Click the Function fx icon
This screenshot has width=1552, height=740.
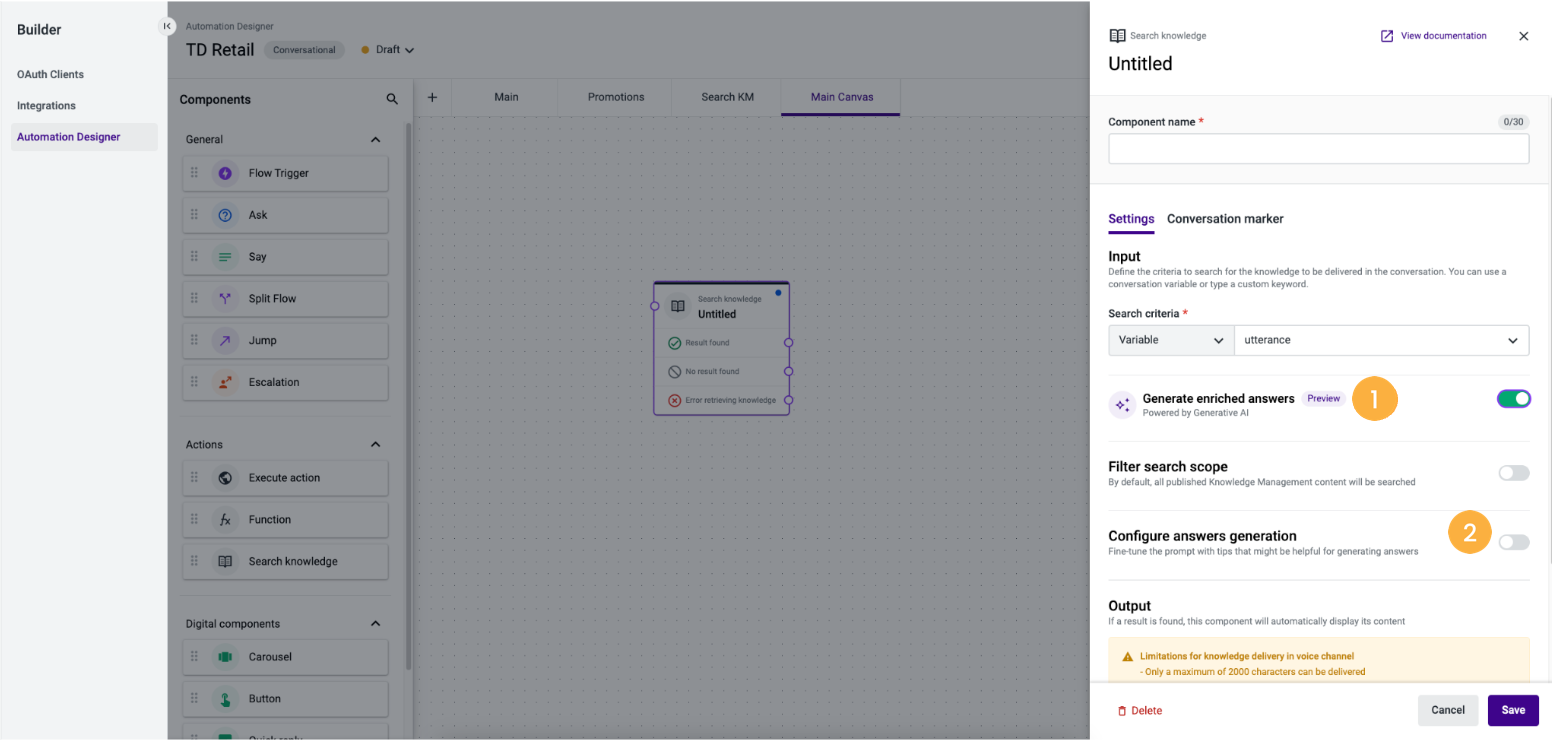coord(225,520)
